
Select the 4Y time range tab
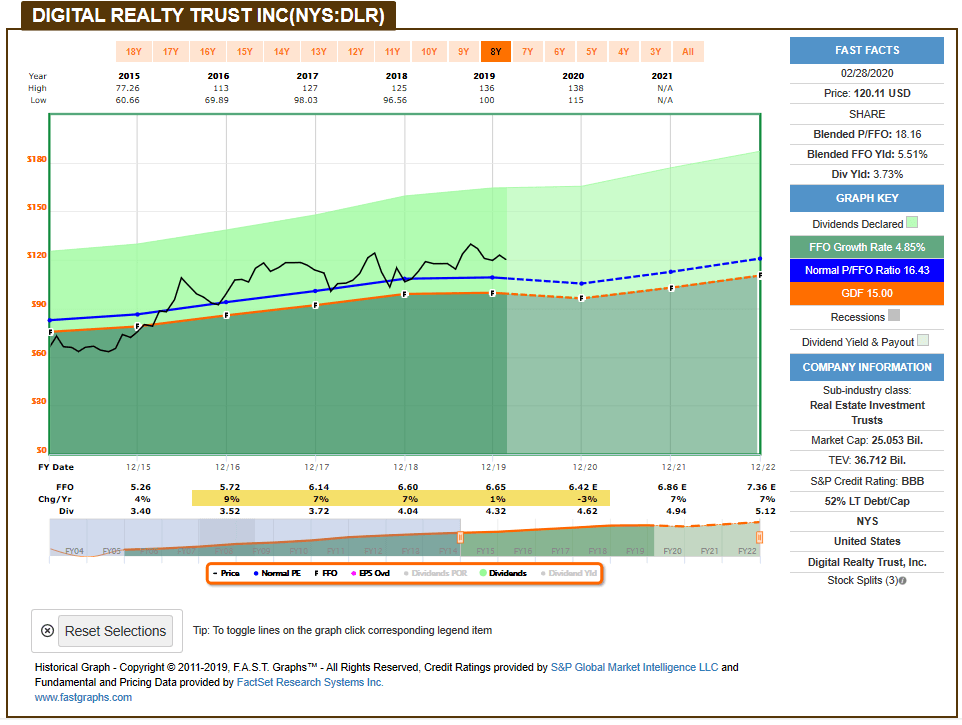coord(623,52)
